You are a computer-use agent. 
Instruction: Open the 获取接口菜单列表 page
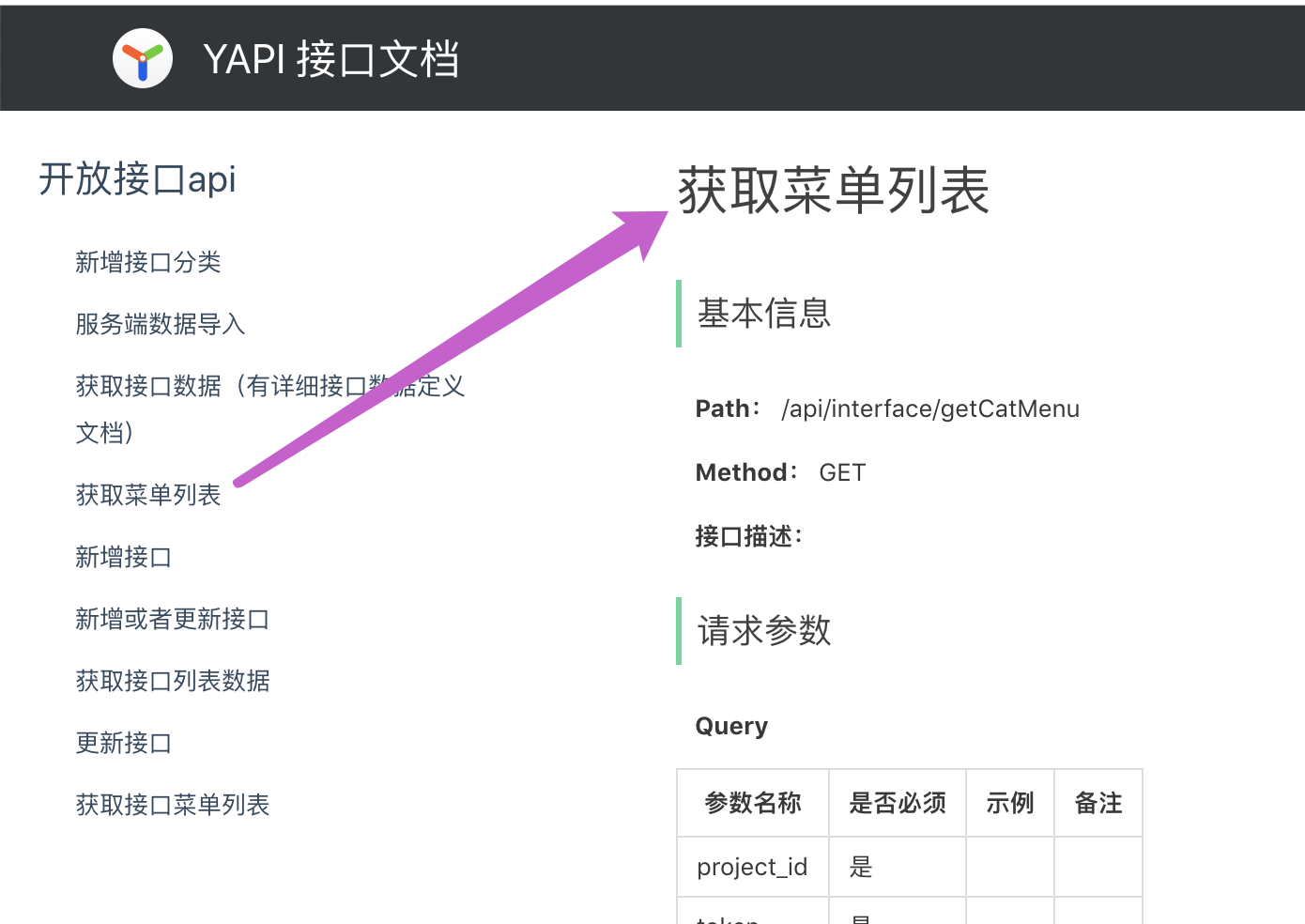pos(172,805)
